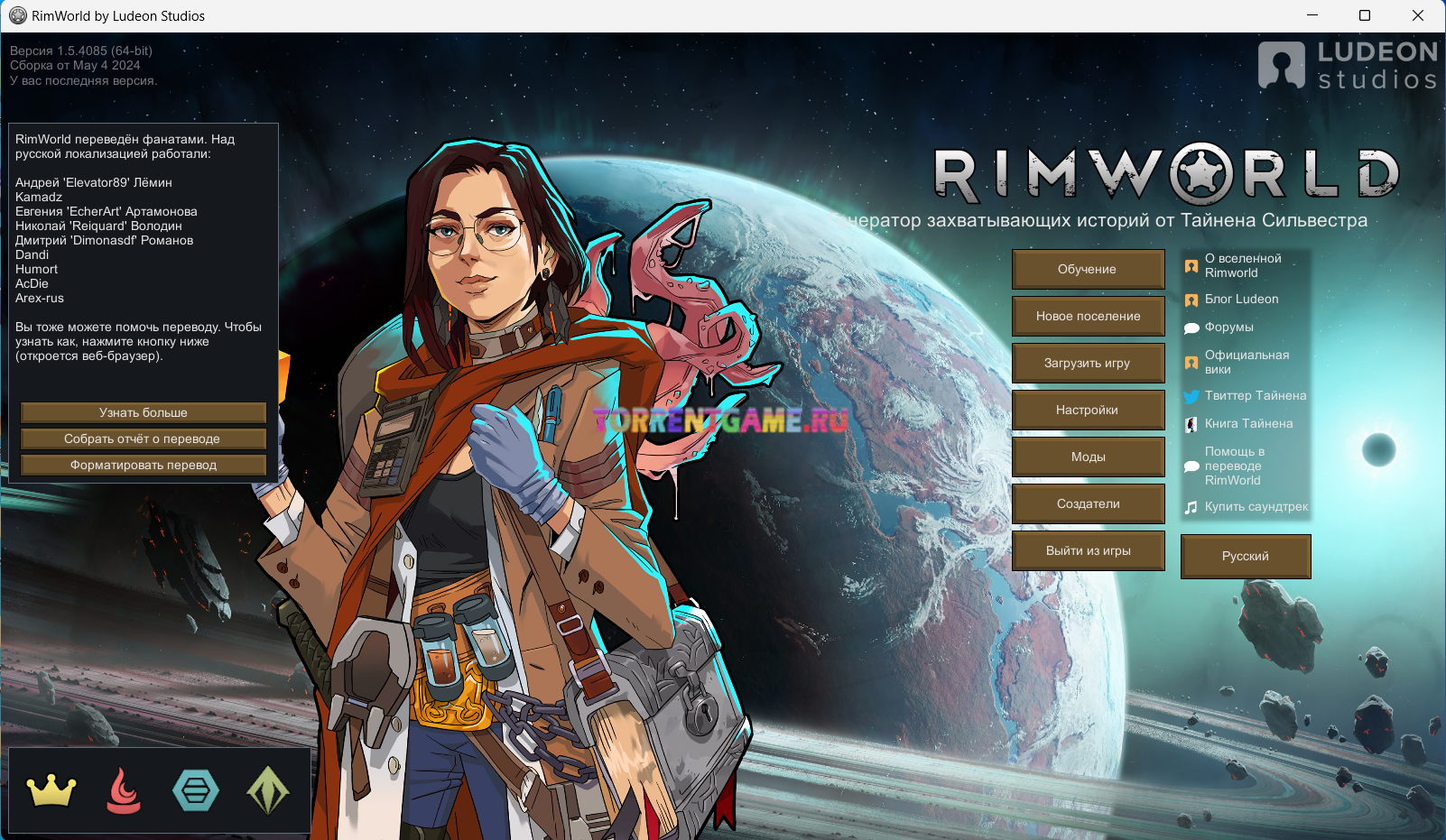
Task: Click the Ideology DLC flame icon
Action: tap(124, 791)
